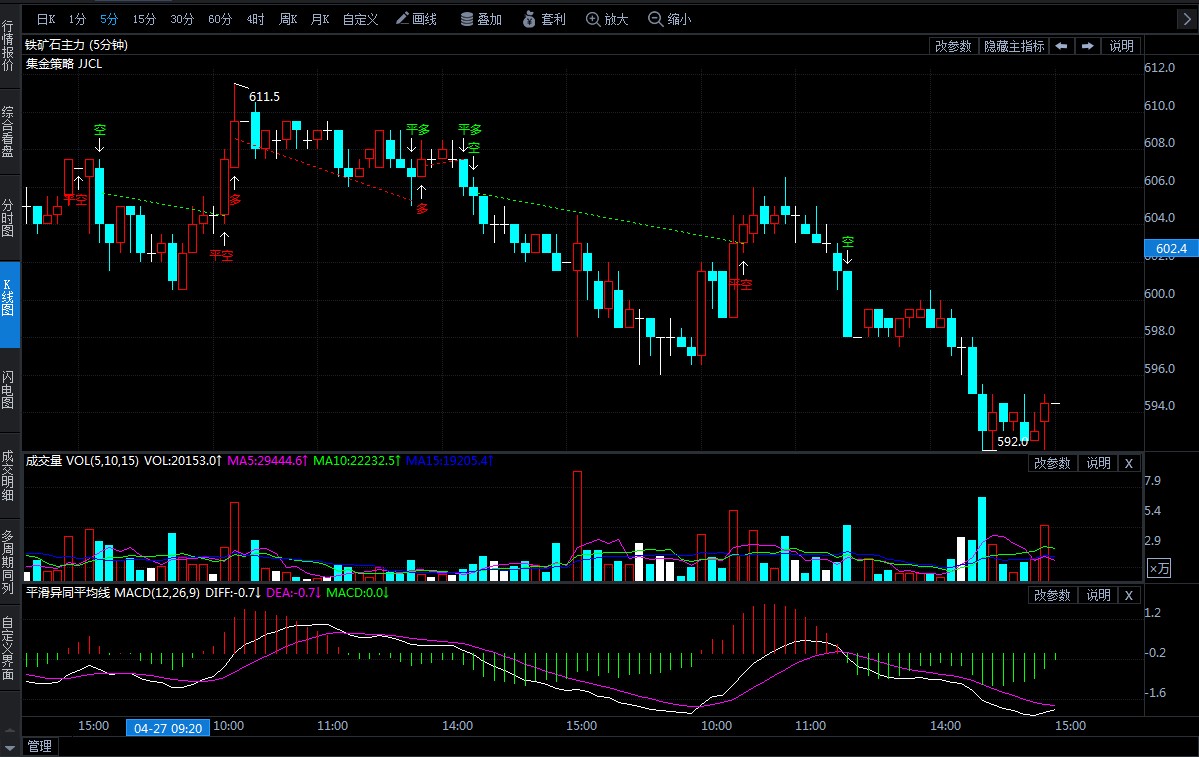The width and height of the screenshot is (1199, 757).
Task: Click the 602.4 current price marker
Action: pos(1171,249)
